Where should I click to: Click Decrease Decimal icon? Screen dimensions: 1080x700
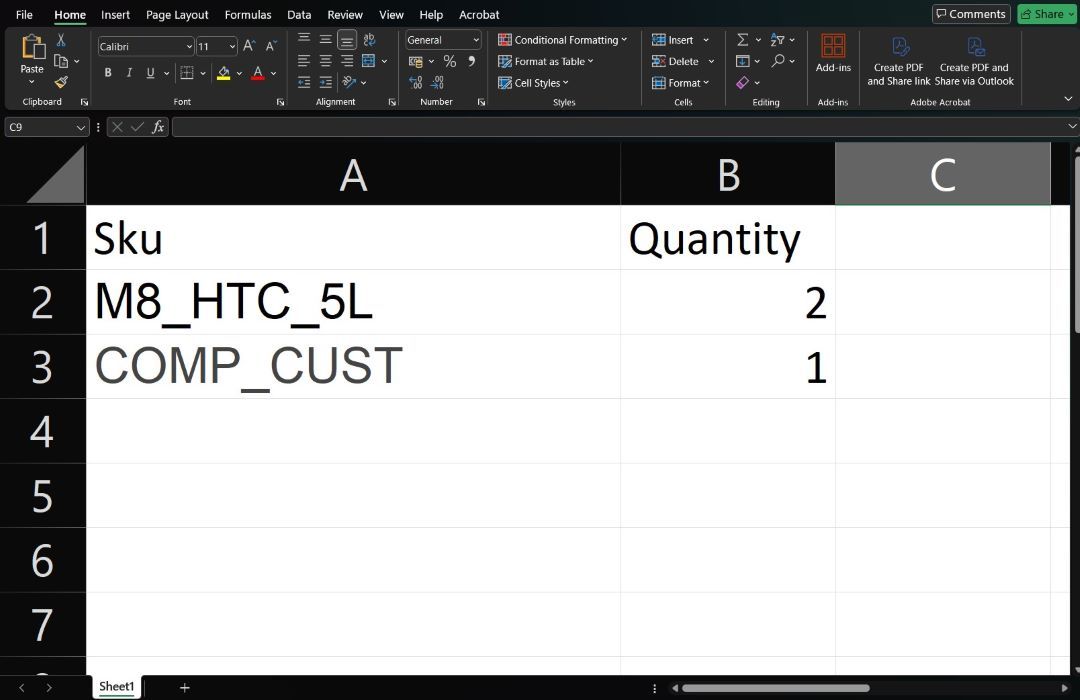(437, 83)
